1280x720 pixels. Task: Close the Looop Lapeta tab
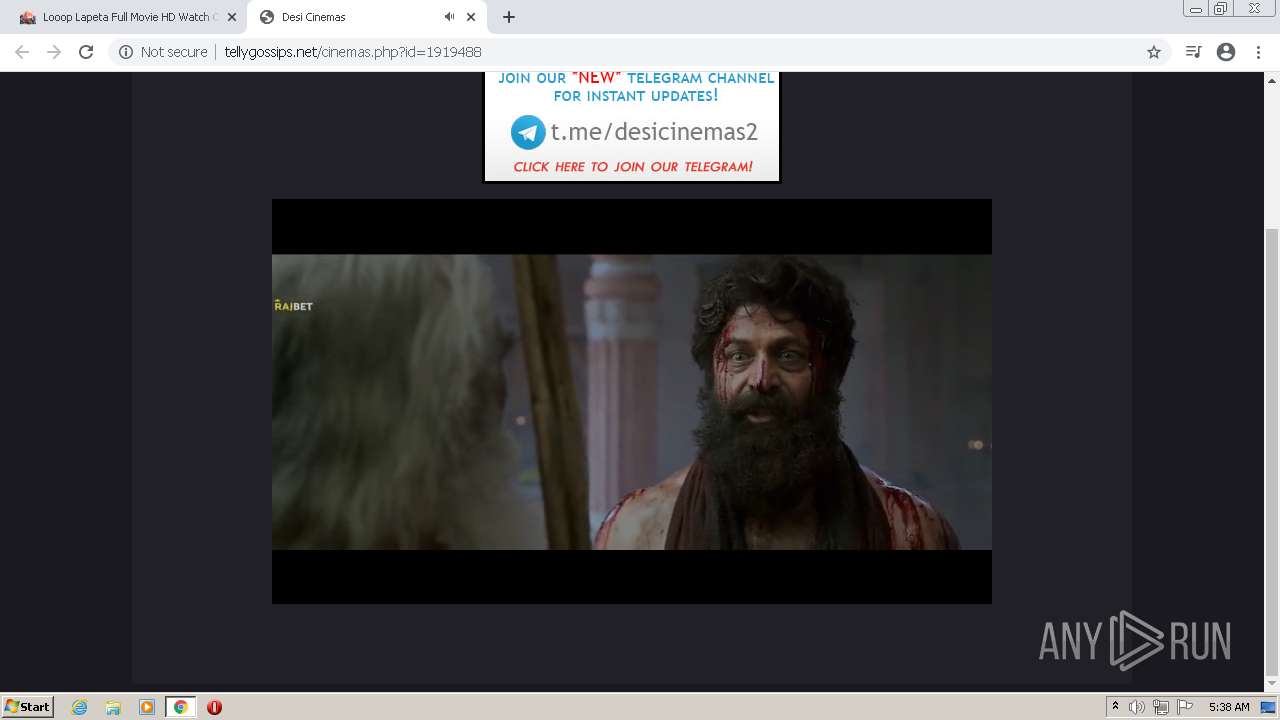pyautogui.click(x=231, y=17)
